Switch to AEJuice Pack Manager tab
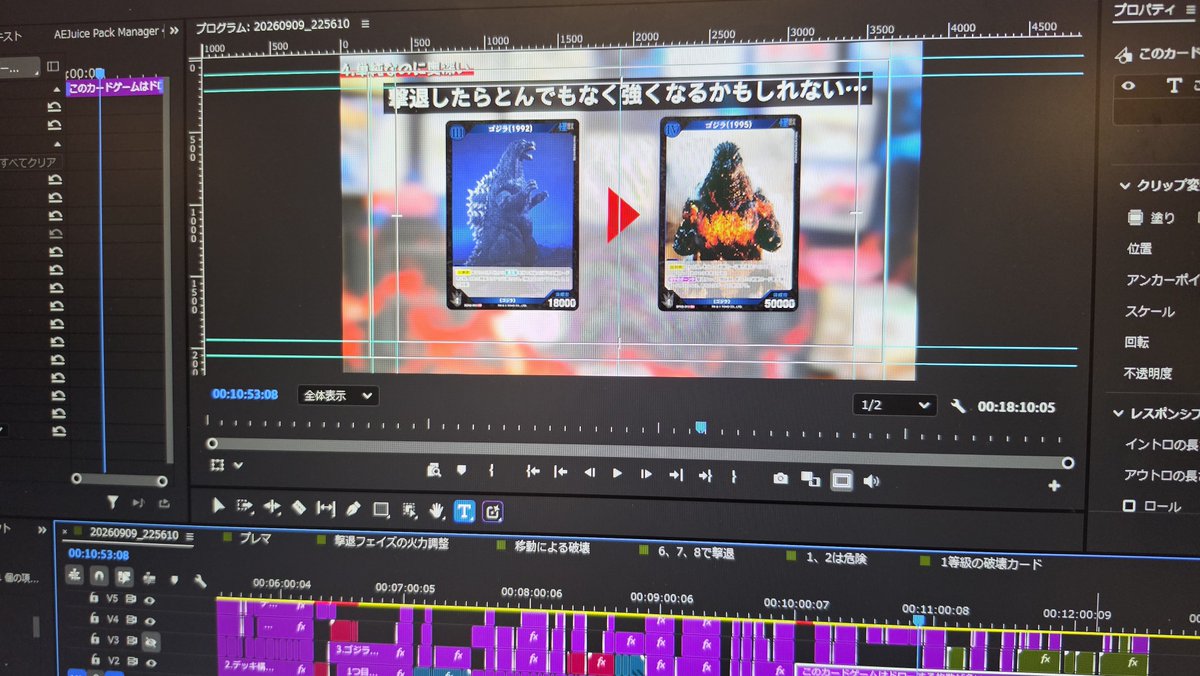 (105, 33)
